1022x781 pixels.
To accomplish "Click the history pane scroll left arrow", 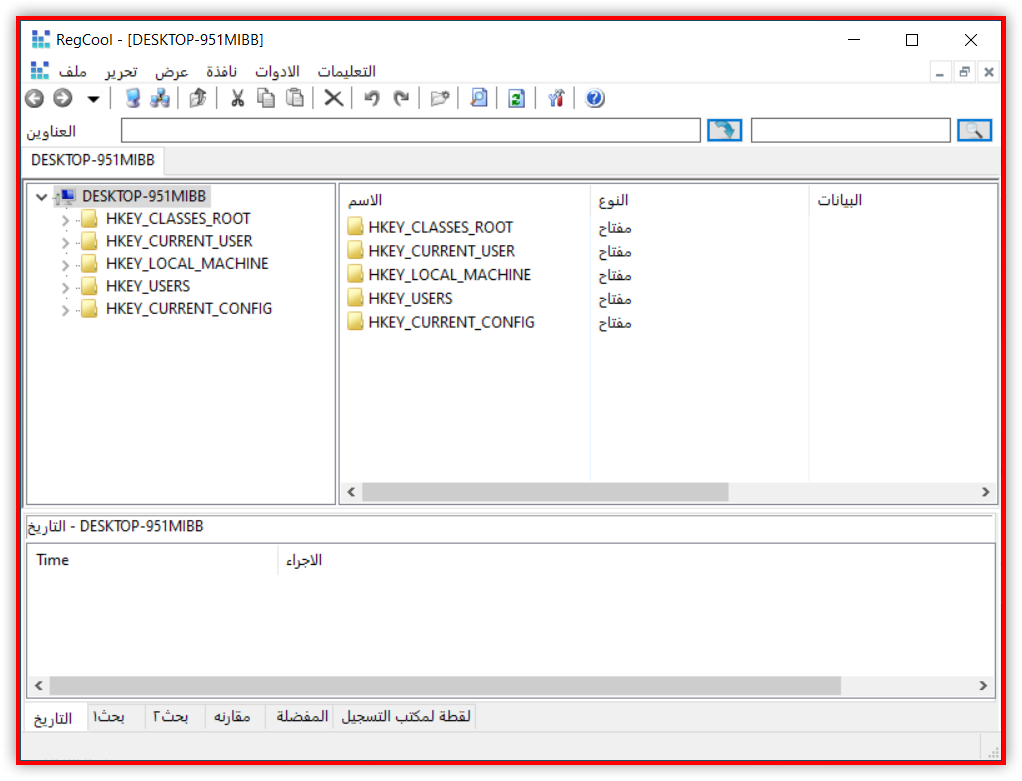I will point(38,686).
